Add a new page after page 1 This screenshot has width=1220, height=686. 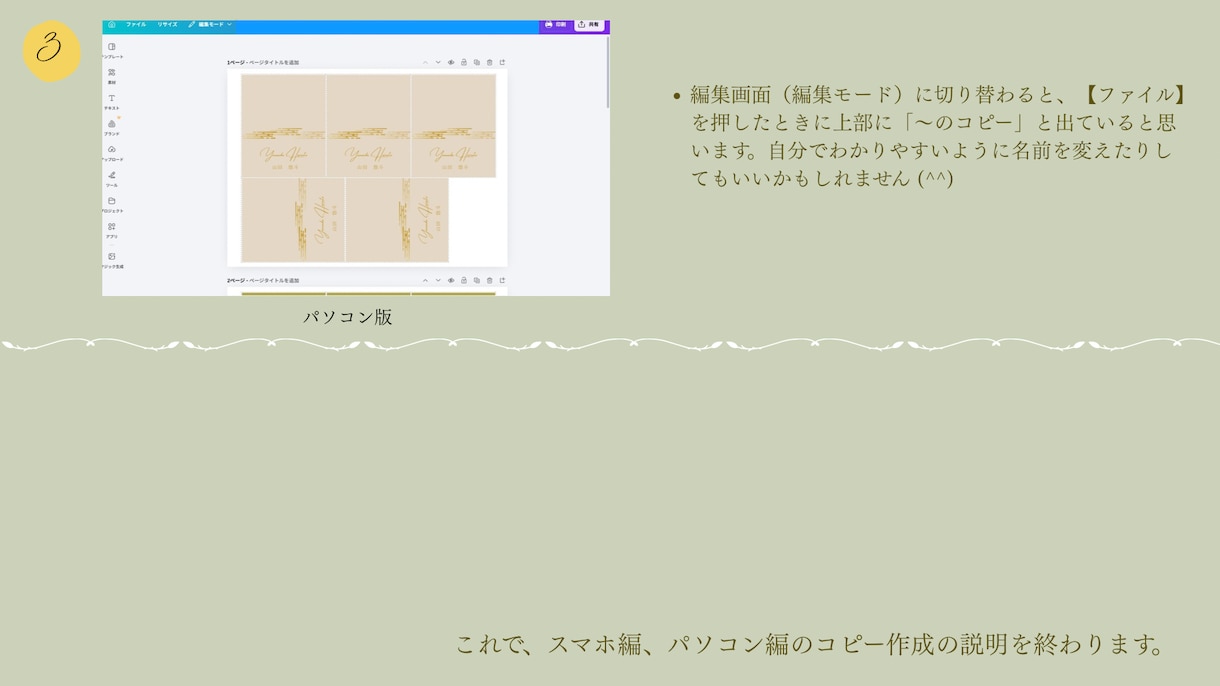pyautogui.click(x=502, y=62)
